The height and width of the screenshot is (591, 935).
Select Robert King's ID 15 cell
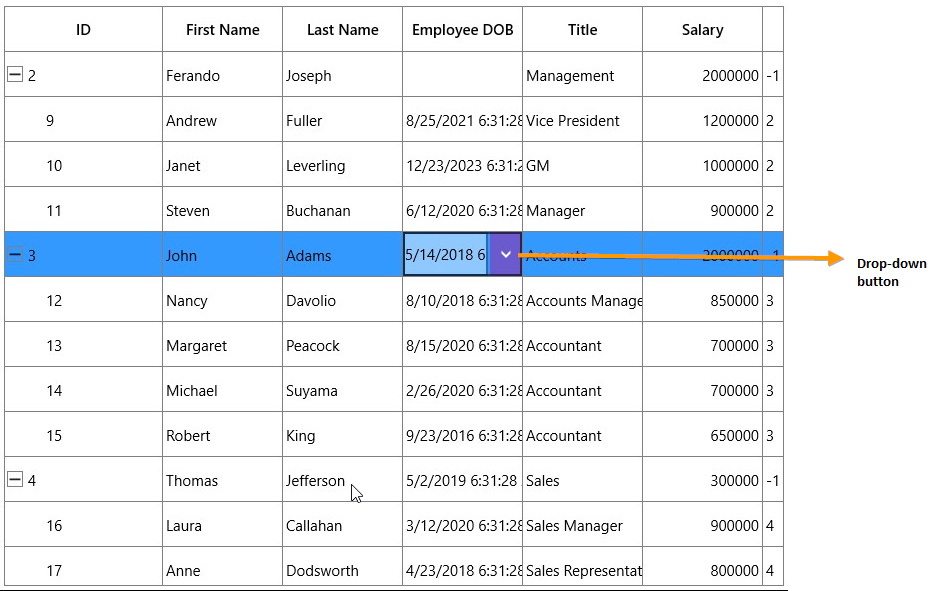click(83, 435)
